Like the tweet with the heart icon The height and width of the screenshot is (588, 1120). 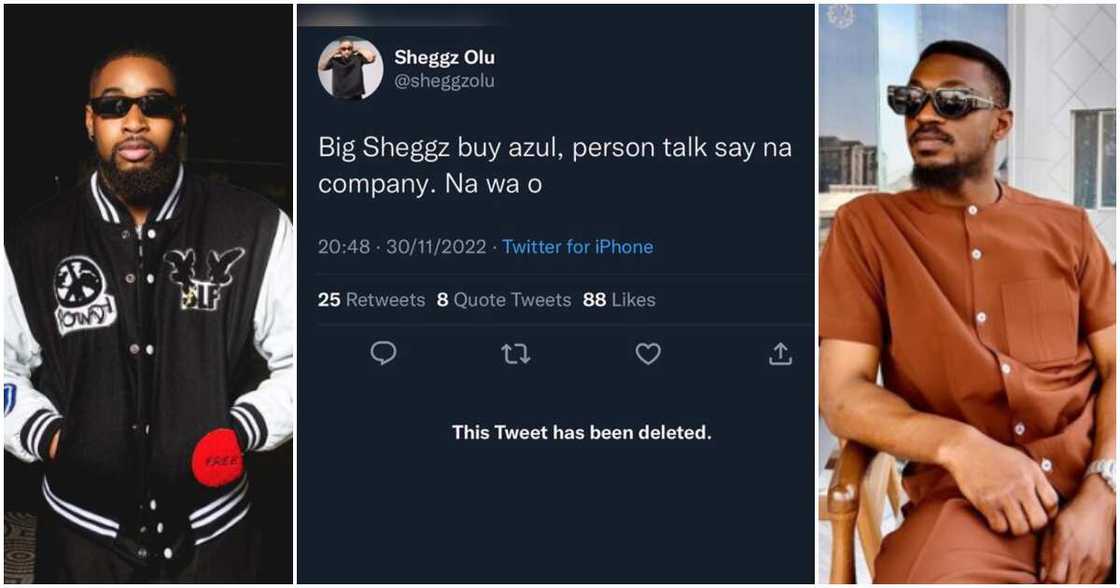[x=648, y=353]
